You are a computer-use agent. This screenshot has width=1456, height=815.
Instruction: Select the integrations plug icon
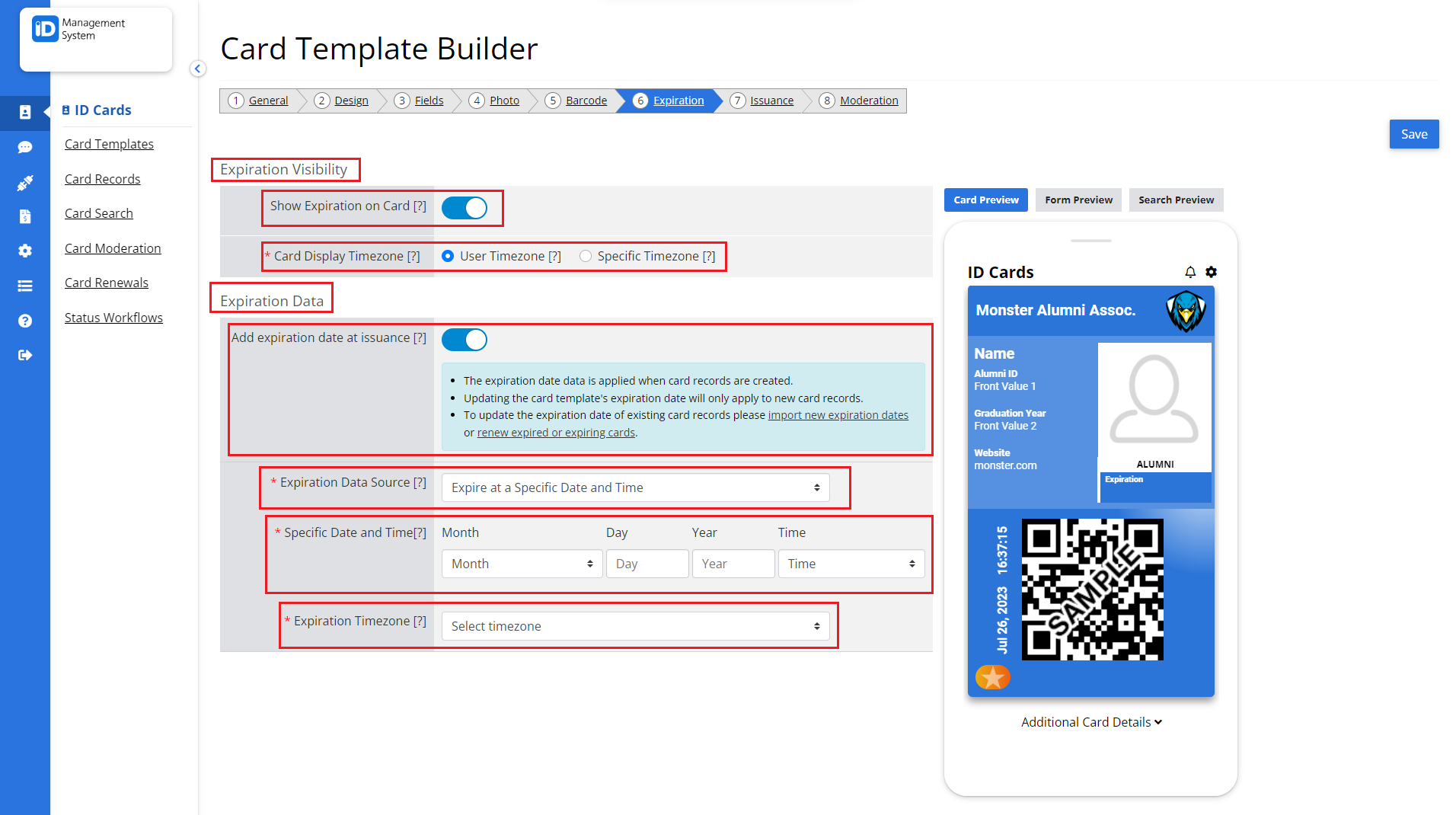click(25, 183)
